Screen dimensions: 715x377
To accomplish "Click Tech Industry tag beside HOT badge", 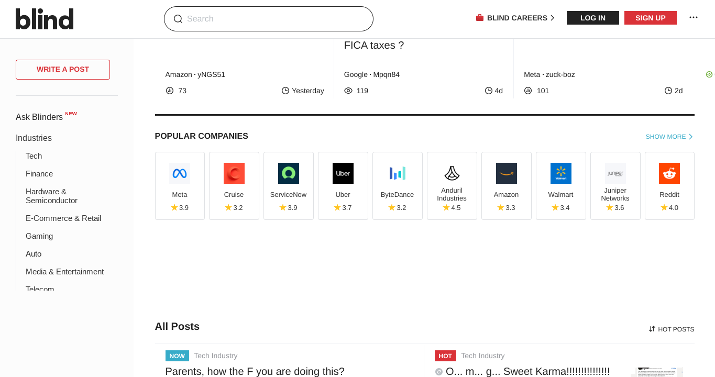I will click(x=482, y=356).
